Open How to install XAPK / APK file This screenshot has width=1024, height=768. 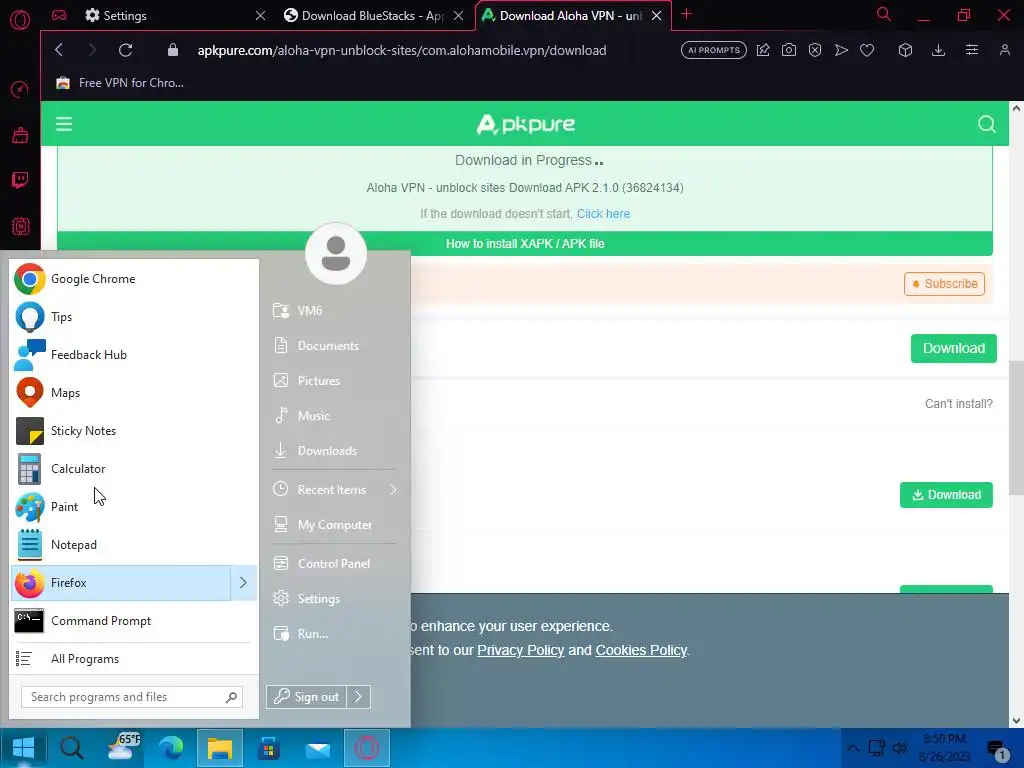(525, 244)
